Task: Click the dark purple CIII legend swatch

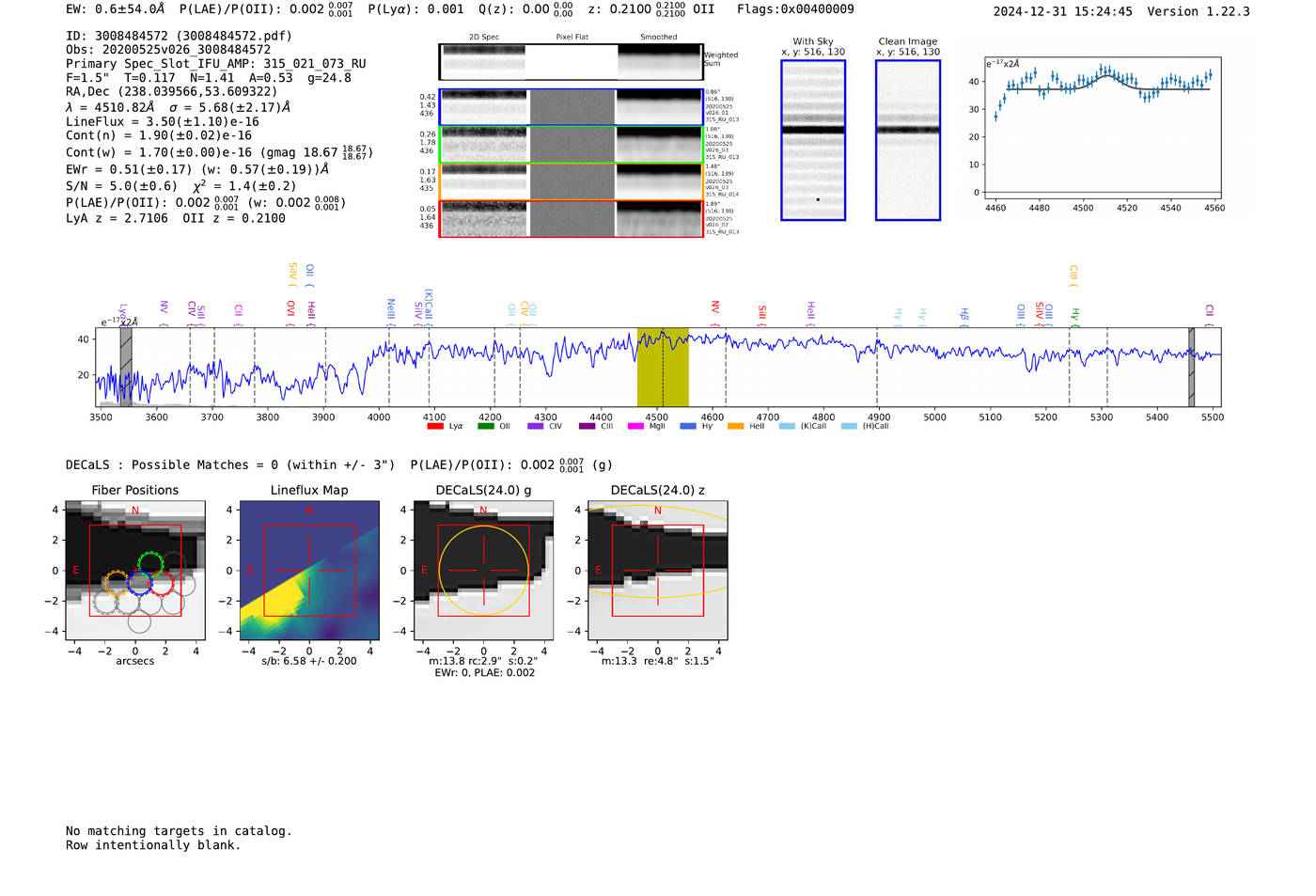Action: click(587, 426)
